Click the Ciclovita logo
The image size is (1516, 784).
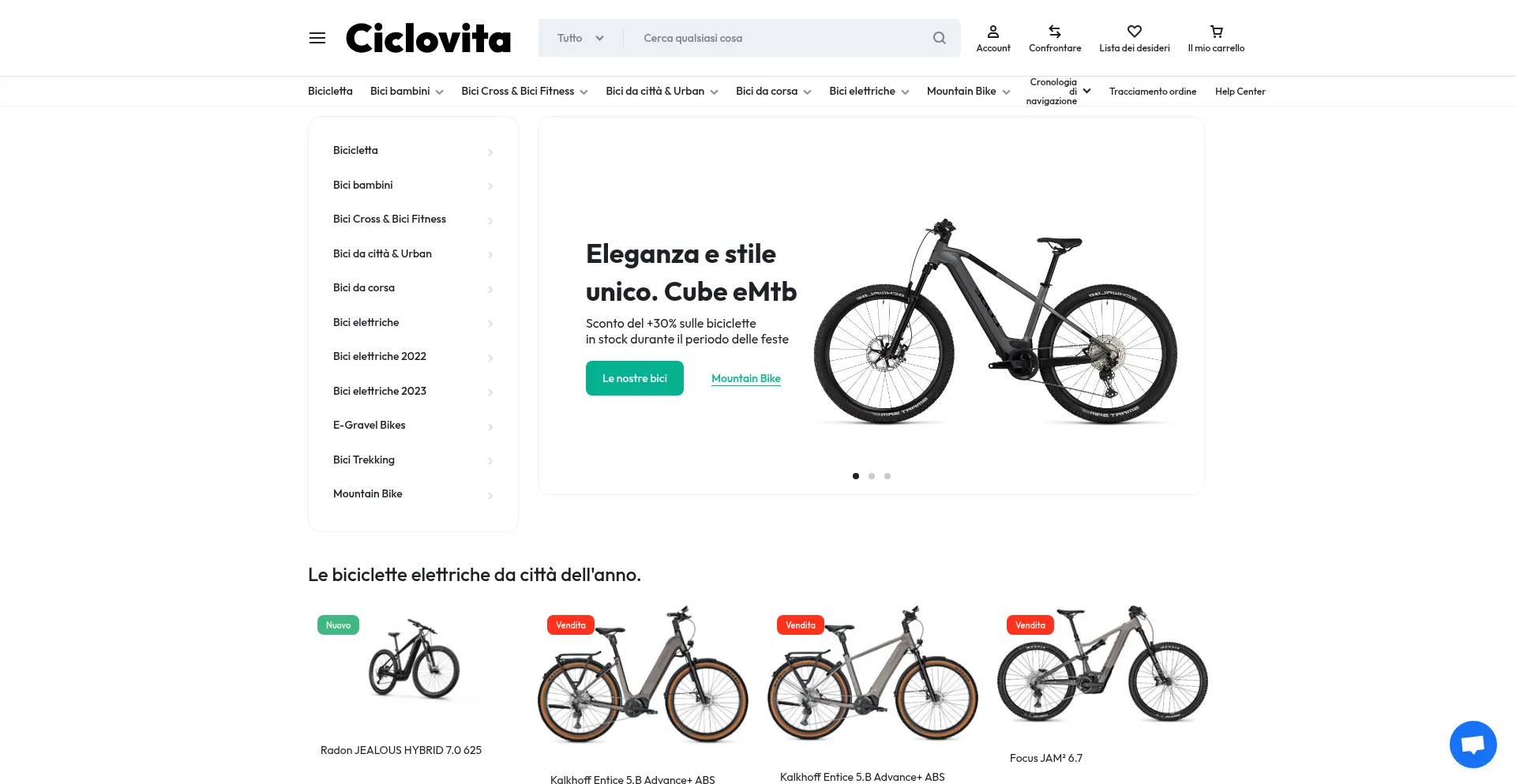click(x=428, y=38)
